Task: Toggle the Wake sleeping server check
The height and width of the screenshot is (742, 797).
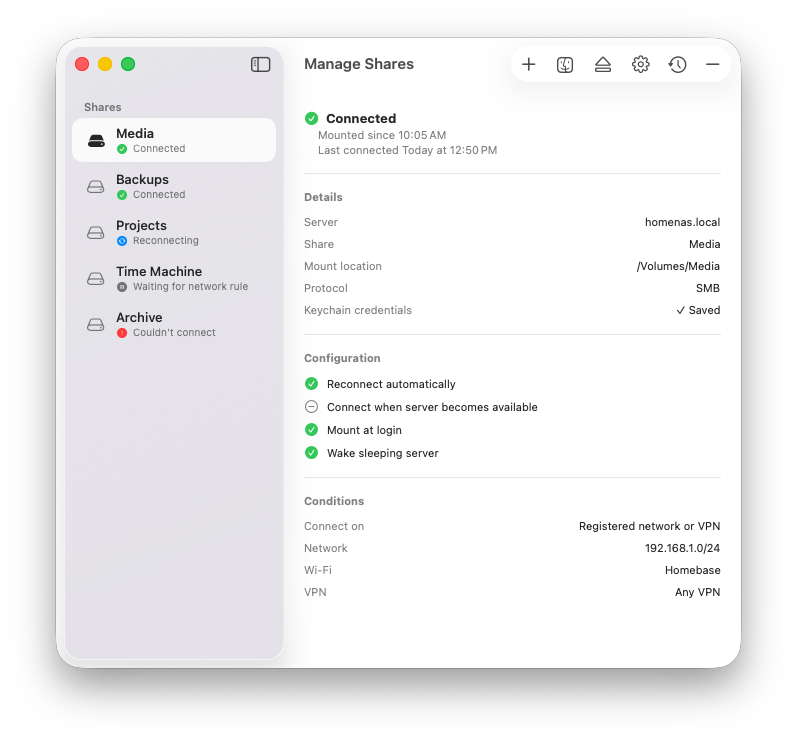Action: point(312,452)
